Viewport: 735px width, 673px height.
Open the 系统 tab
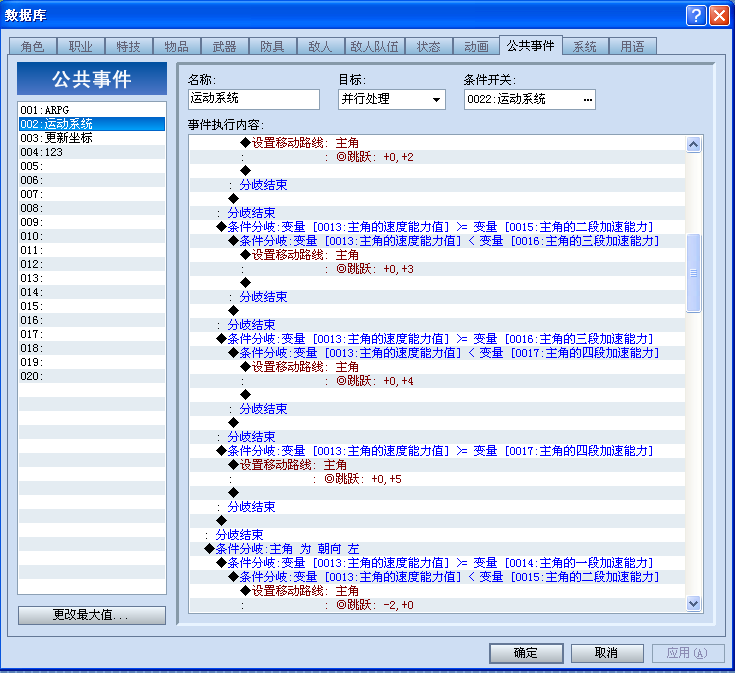click(585, 46)
